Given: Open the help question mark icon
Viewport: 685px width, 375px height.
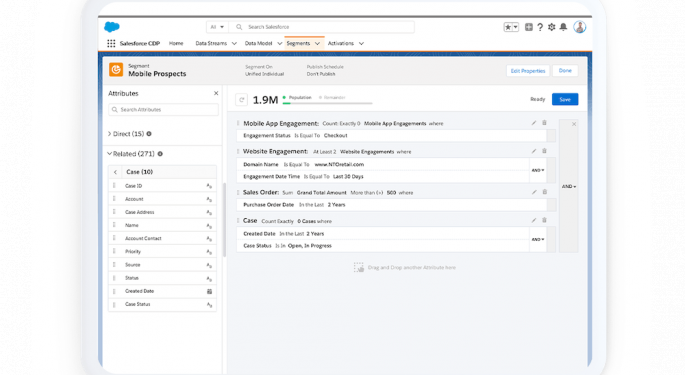Looking at the screenshot, I should [x=540, y=27].
